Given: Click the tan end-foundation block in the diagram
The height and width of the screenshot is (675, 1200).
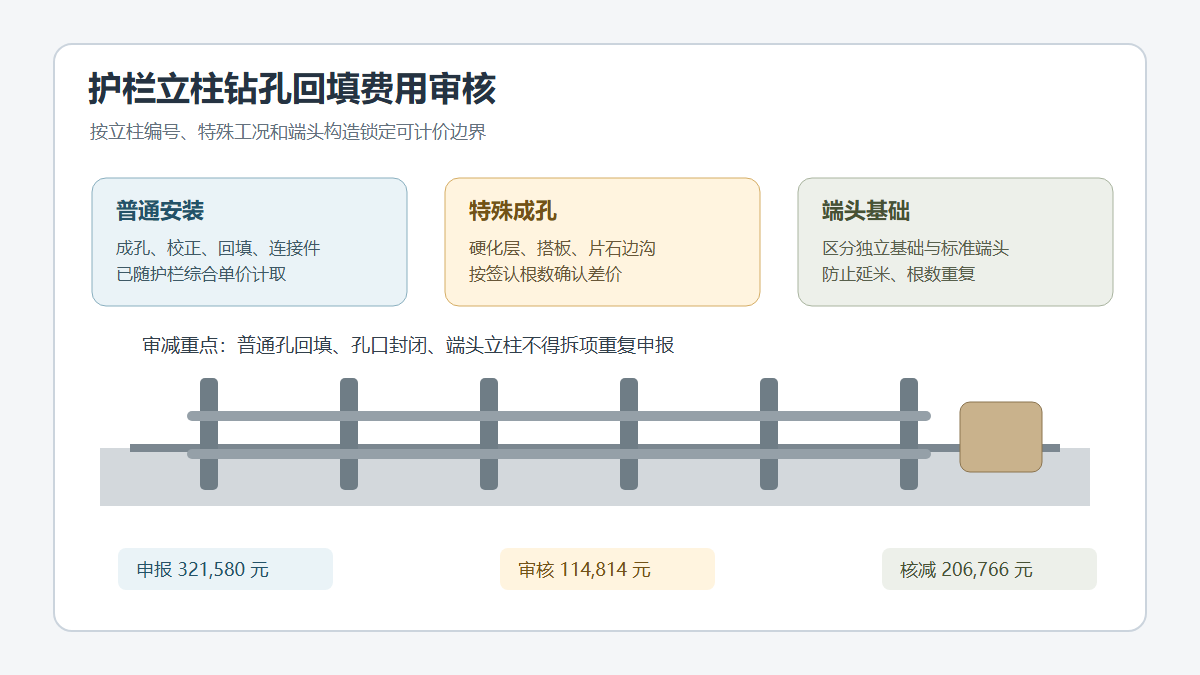Looking at the screenshot, I should click(1001, 437).
